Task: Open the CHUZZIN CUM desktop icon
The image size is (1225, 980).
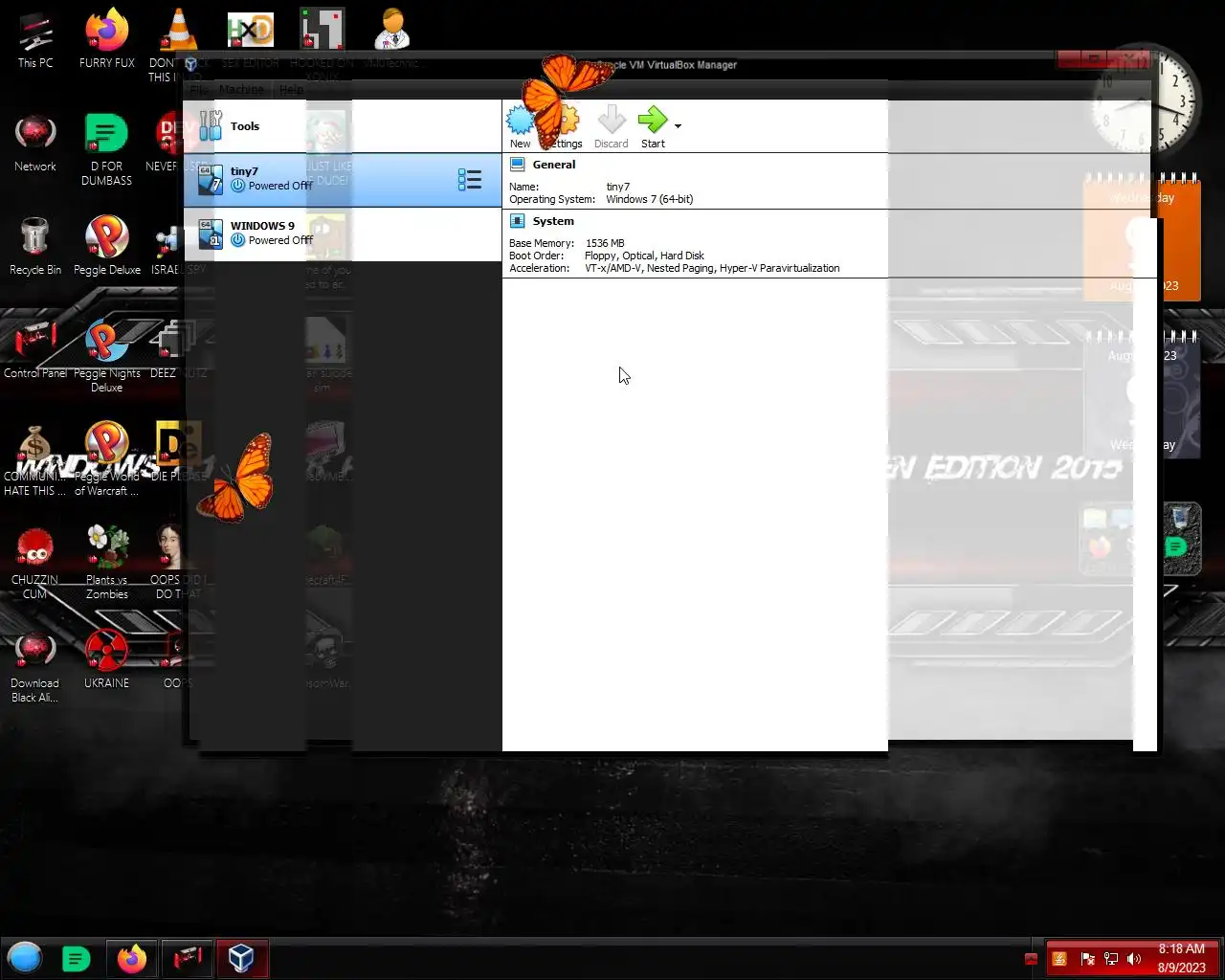Action: click(x=35, y=563)
